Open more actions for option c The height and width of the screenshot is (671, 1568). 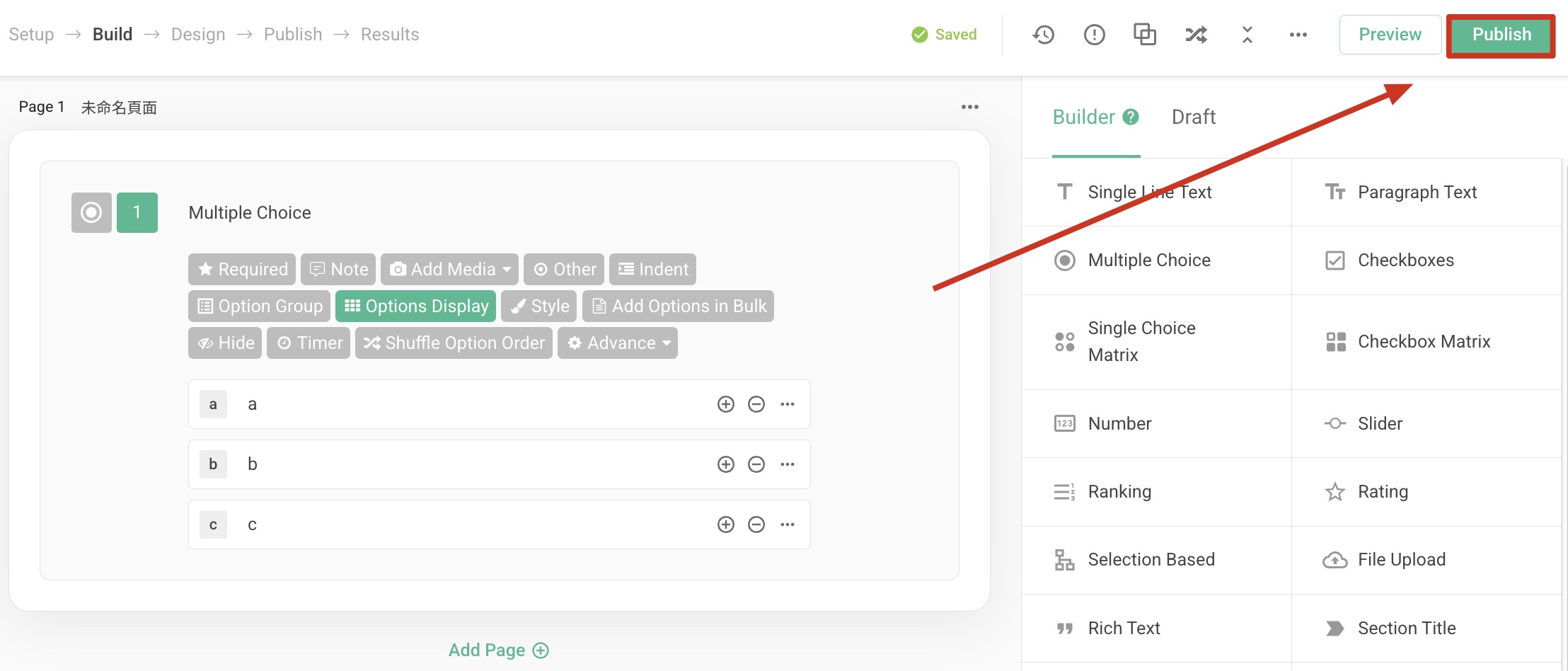coord(788,524)
